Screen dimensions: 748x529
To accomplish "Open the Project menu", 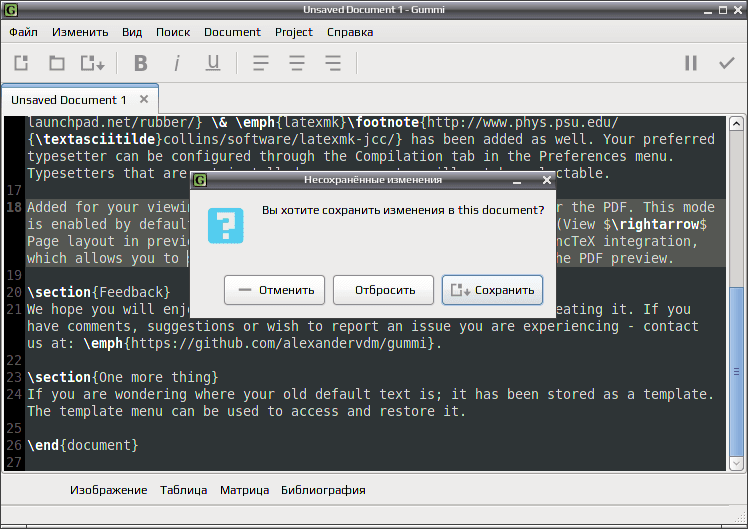I will coord(293,32).
